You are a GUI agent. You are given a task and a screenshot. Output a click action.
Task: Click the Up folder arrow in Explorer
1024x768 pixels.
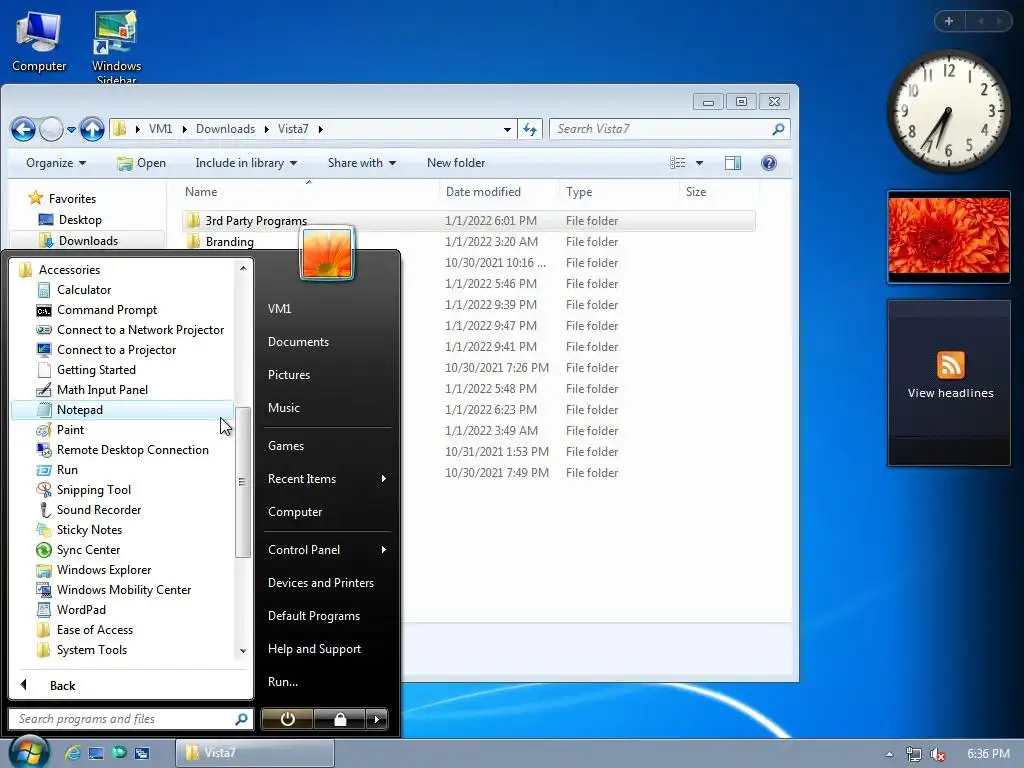(x=92, y=129)
